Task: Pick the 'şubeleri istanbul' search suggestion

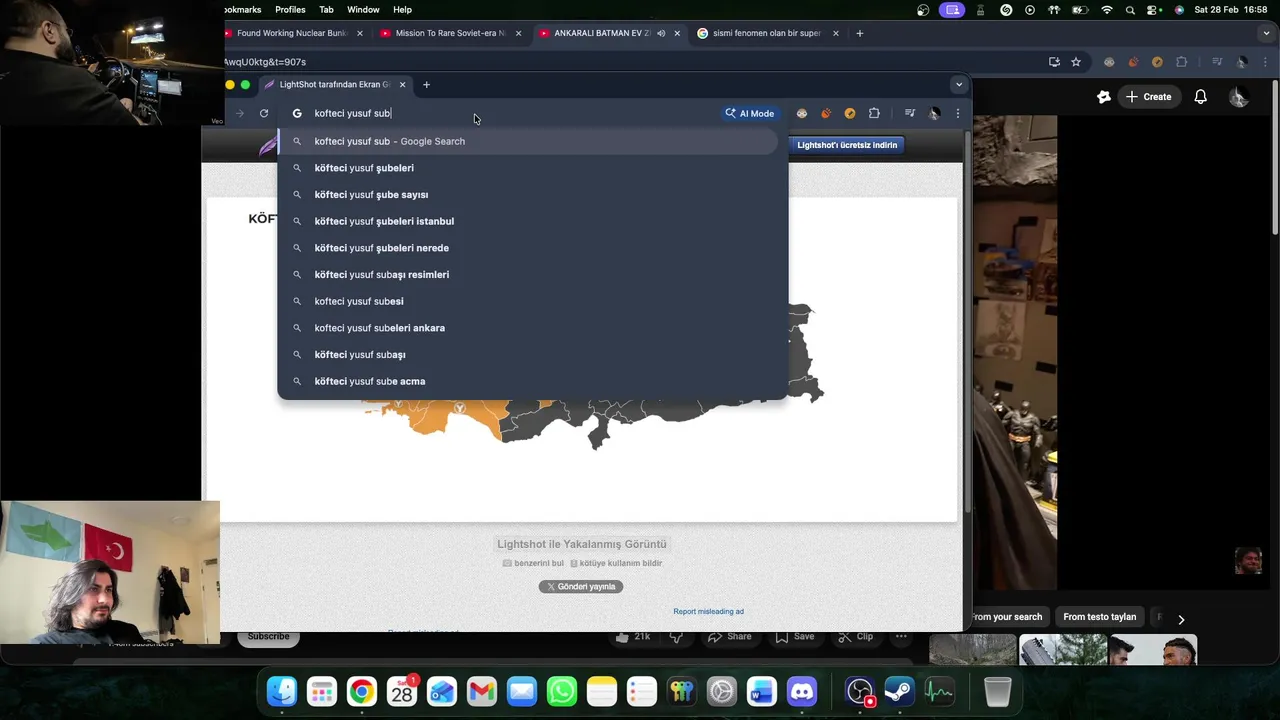Action: [x=532, y=221]
